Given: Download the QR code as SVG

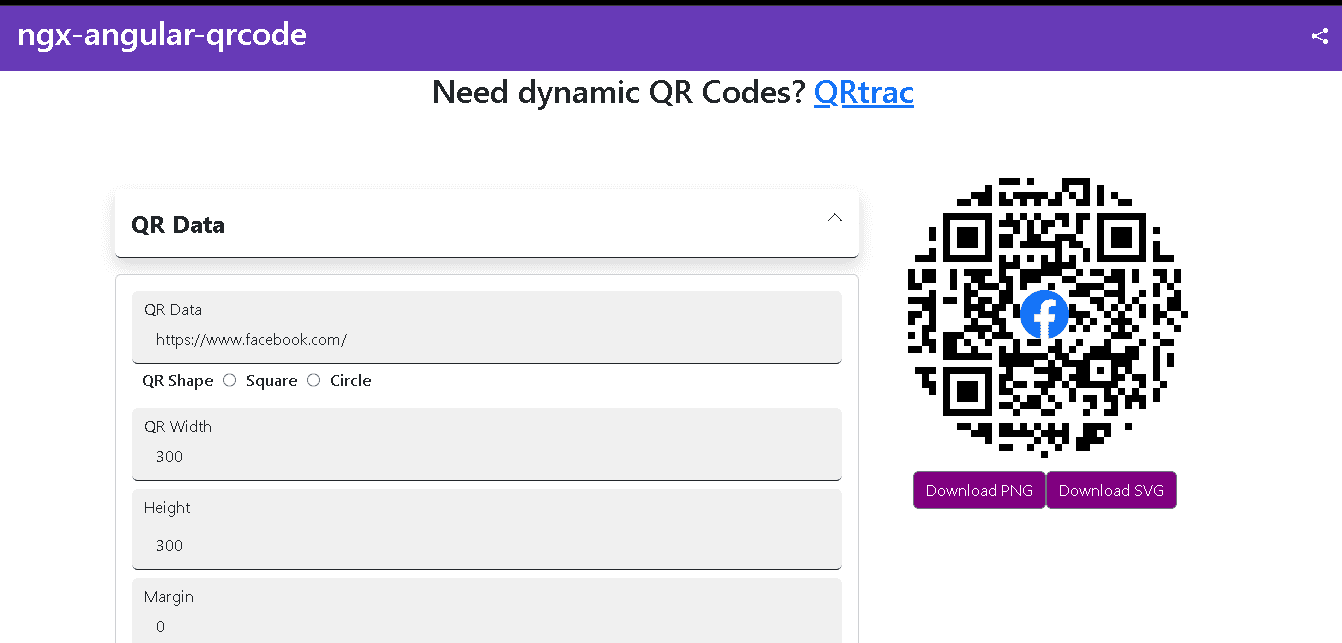Looking at the screenshot, I should 1111,490.
